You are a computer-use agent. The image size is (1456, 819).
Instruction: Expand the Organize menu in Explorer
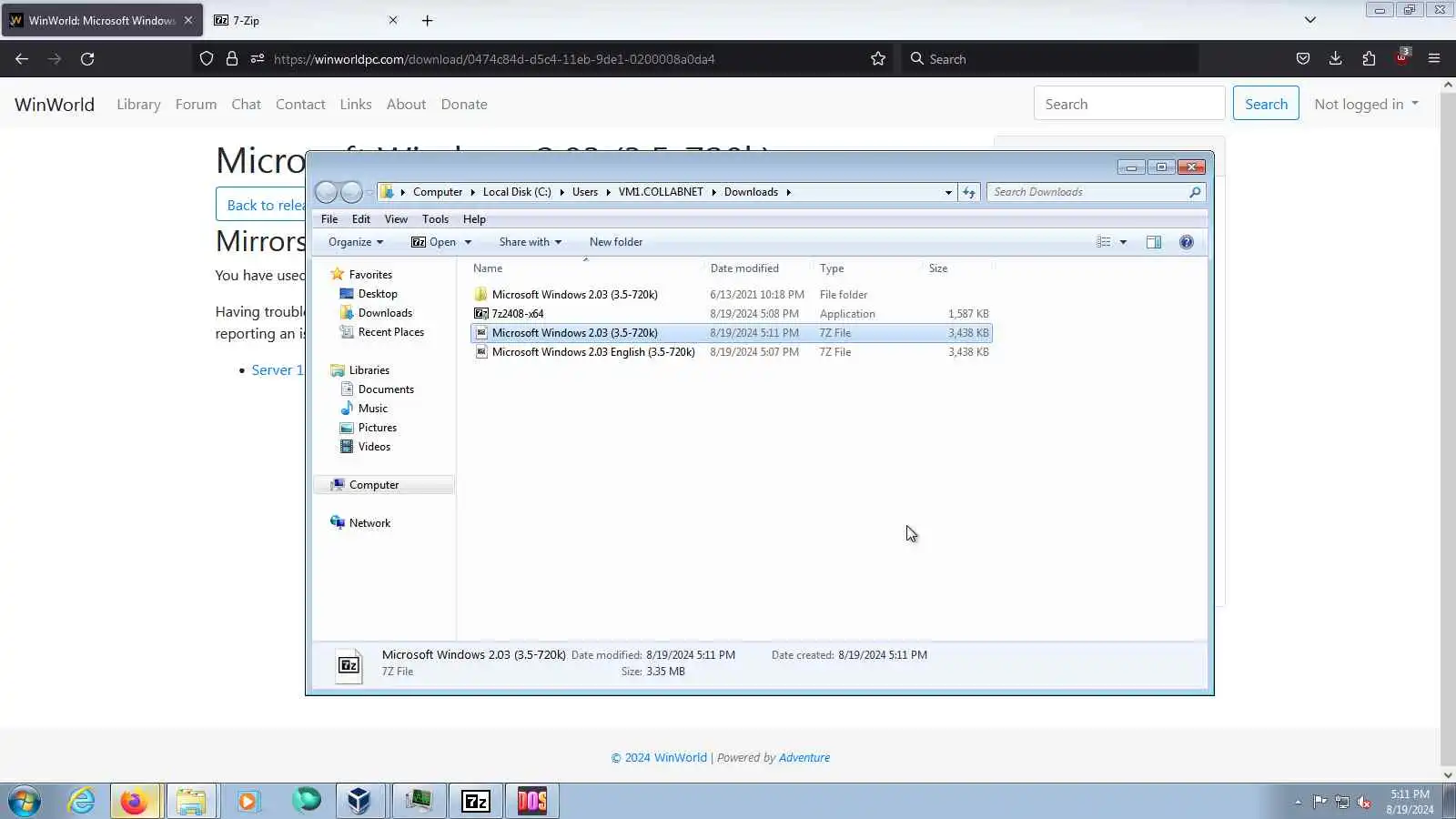pyautogui.click(x=356, y=242)
